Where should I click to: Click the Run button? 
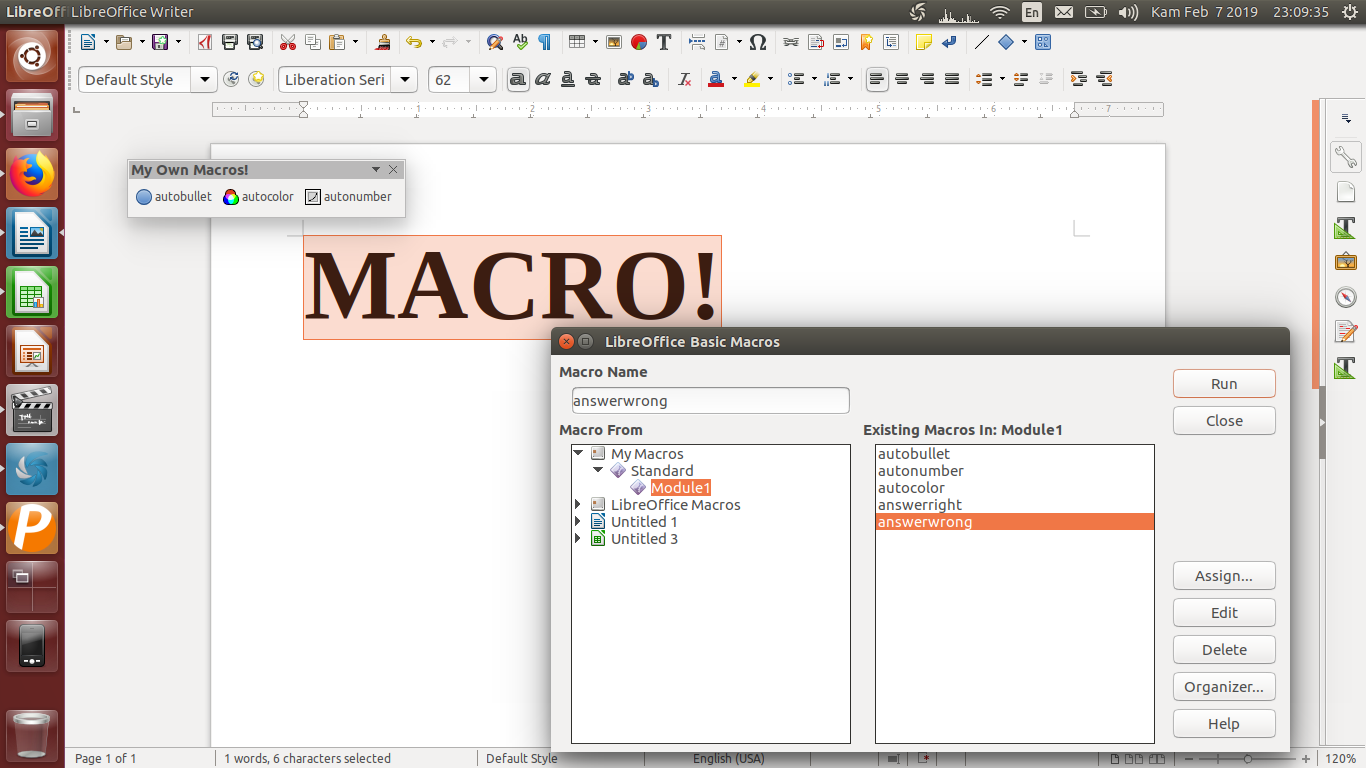click(1224, 384)
